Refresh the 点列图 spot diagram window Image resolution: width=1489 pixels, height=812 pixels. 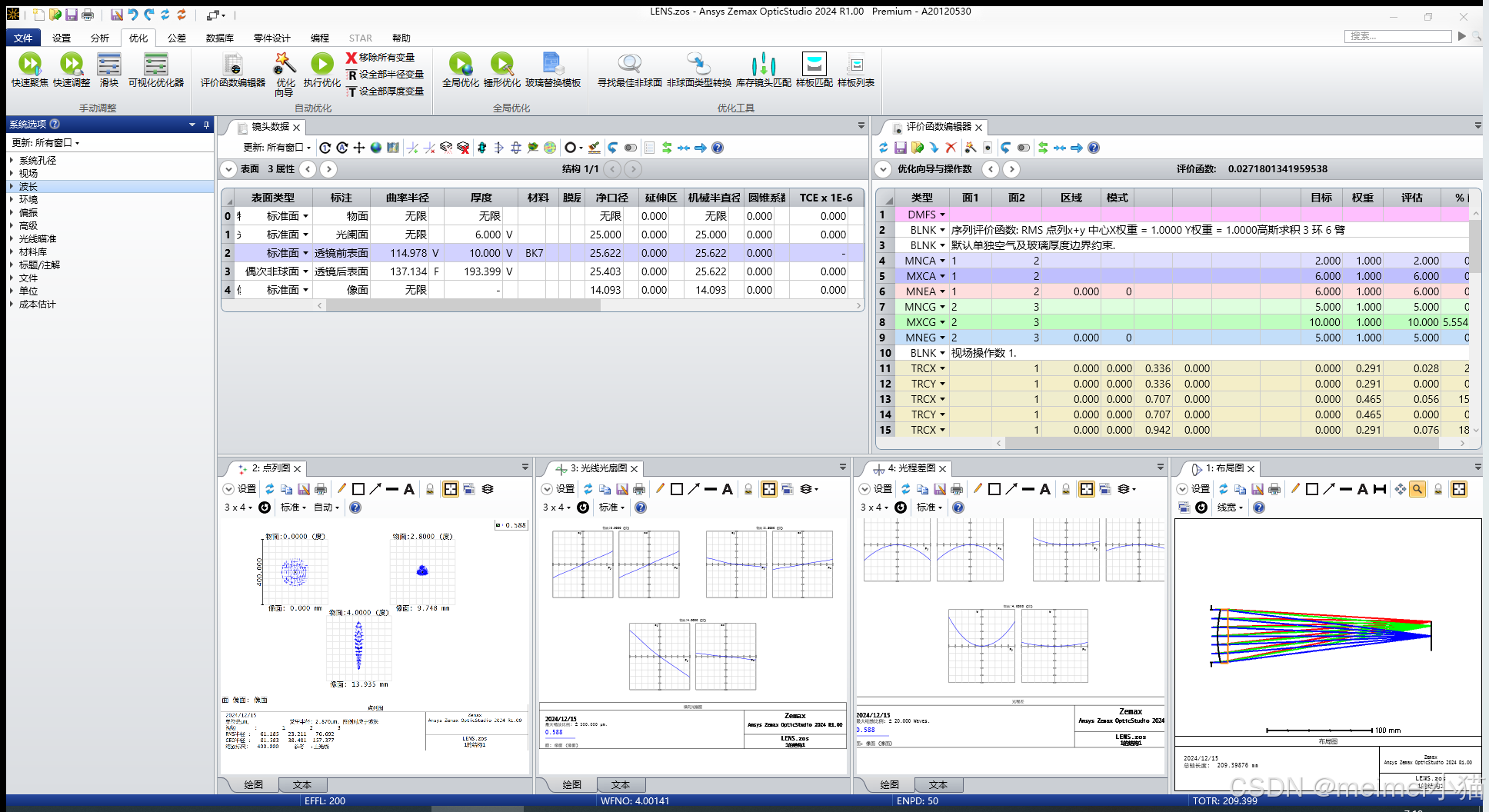[270, 489]
